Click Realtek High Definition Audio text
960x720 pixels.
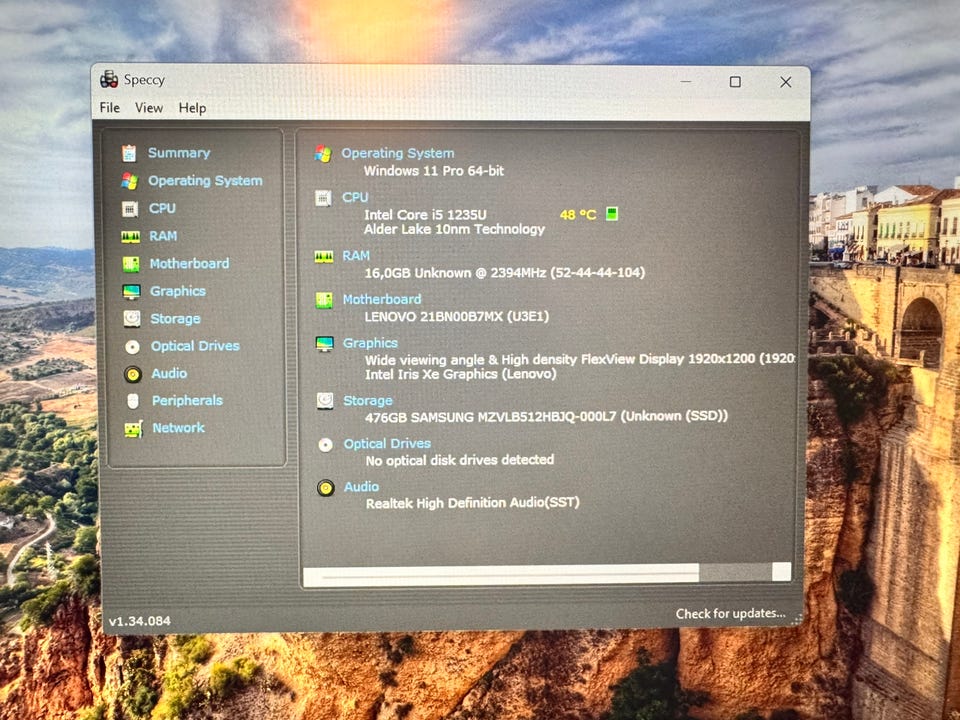point(473,503)
